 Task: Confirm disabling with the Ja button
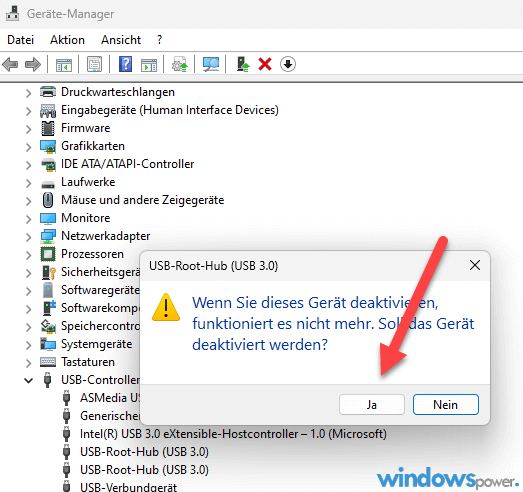pos(372,405)
